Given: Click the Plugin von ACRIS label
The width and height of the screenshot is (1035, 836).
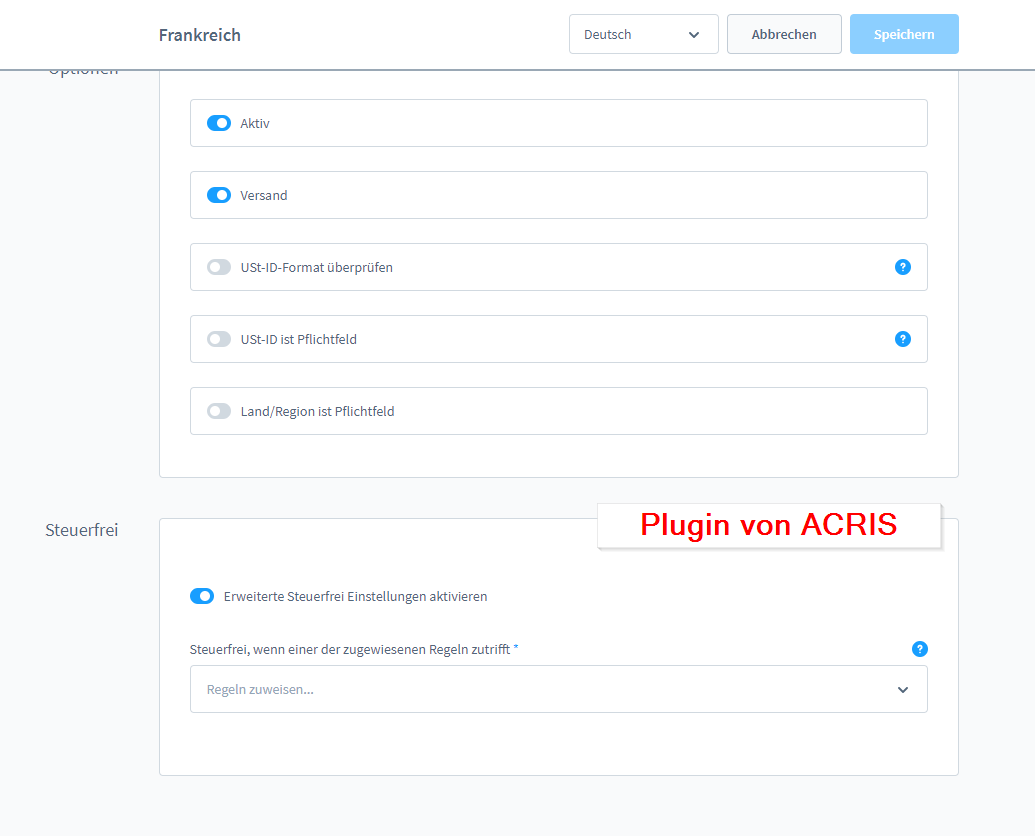Looking at the screenshot, I should [x=768, y=525].
